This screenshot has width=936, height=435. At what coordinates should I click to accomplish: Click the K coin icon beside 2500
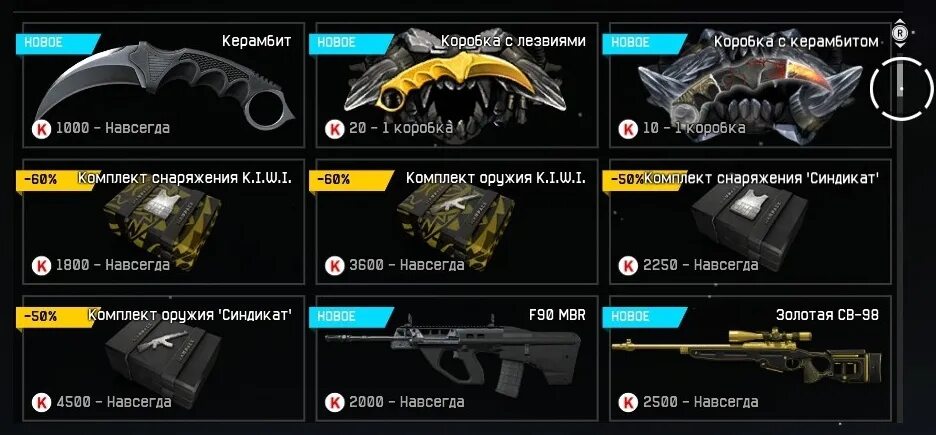629,402
